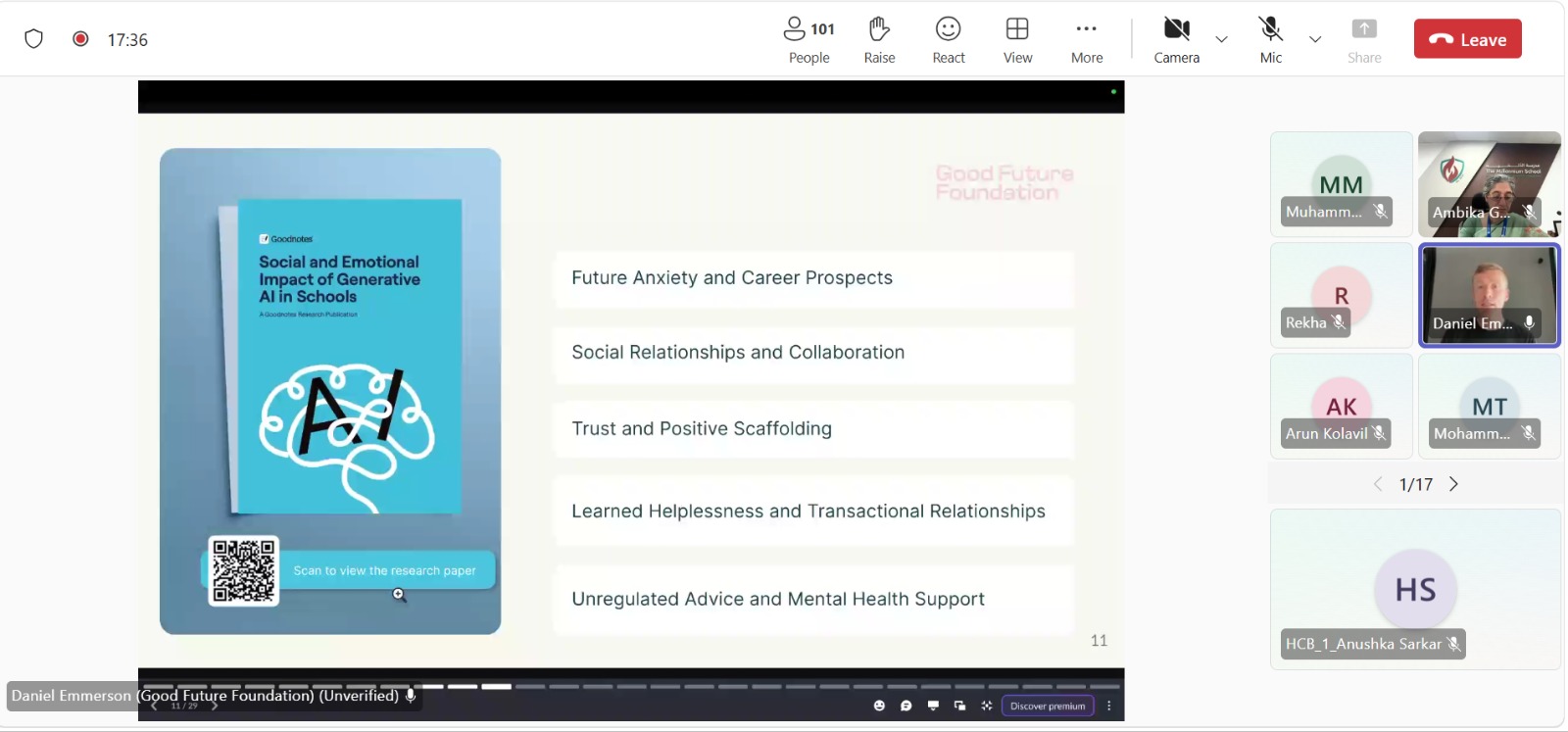The width and height of the screenshot is (1568, 732).
Task: Open the View layout options
Action: click(x=1017, y=40)
